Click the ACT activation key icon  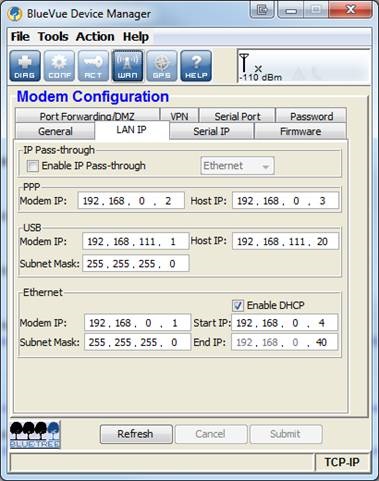[93, 66]
